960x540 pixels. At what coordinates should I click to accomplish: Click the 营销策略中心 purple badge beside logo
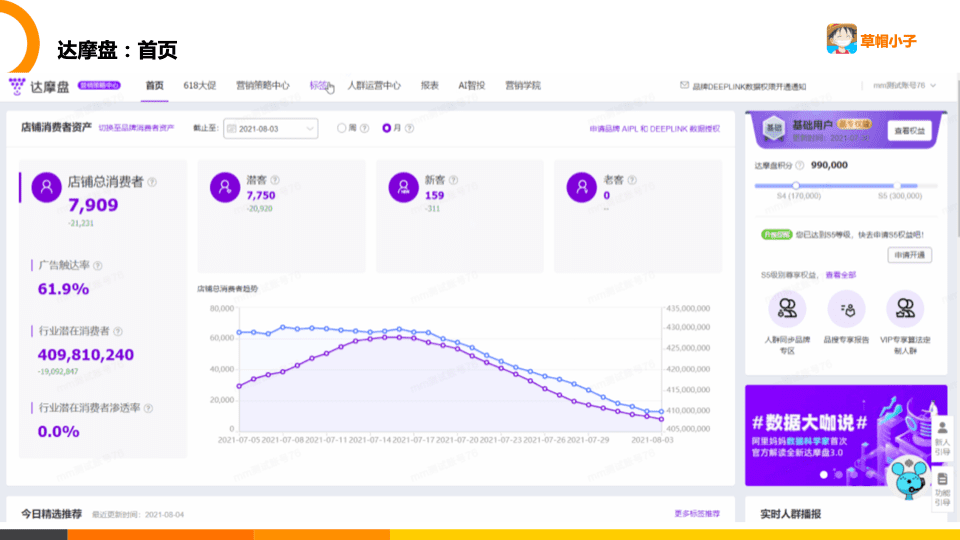(x=99, y=86)
